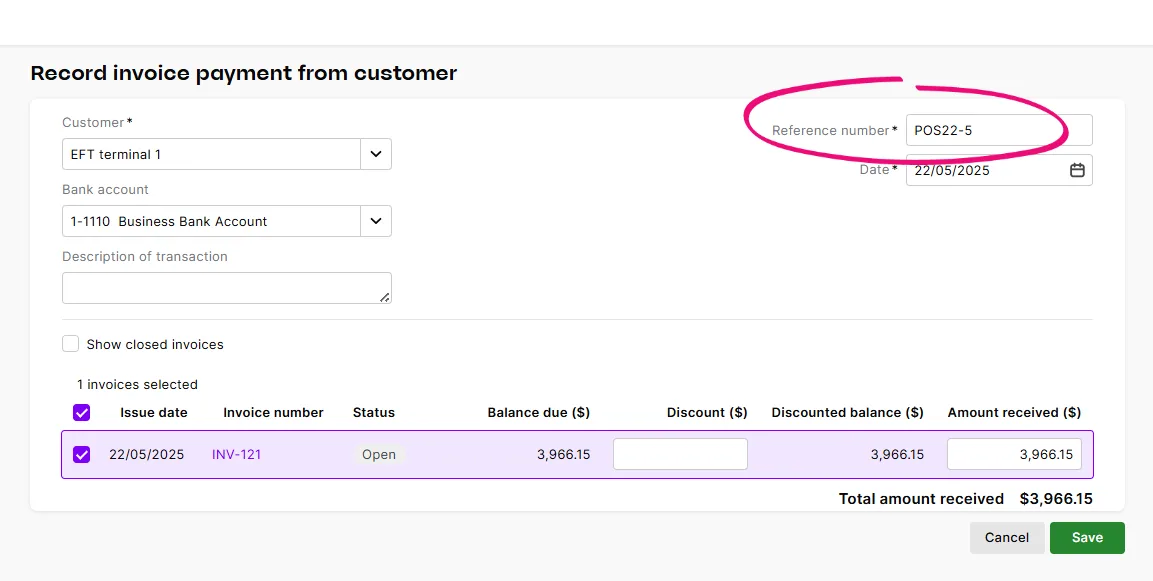Image resolution: width=1153 pixels, height=581 pixels.
Task: Edit the Amount received value
Action: pyautogui.click(x=1014, y=453)
